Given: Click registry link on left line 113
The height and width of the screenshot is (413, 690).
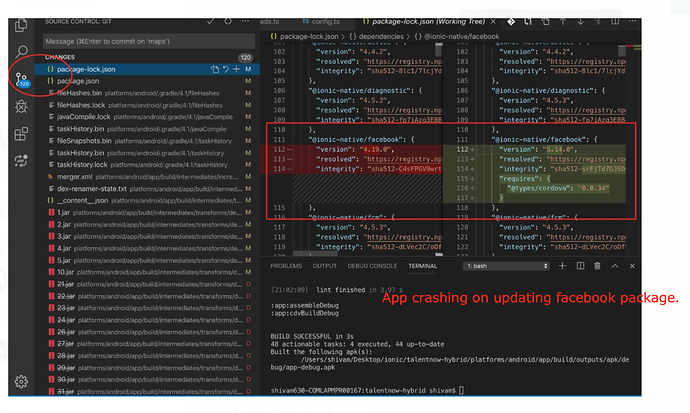Looking at the screenshot, I should pyautogui.click(x=404, y=159).
